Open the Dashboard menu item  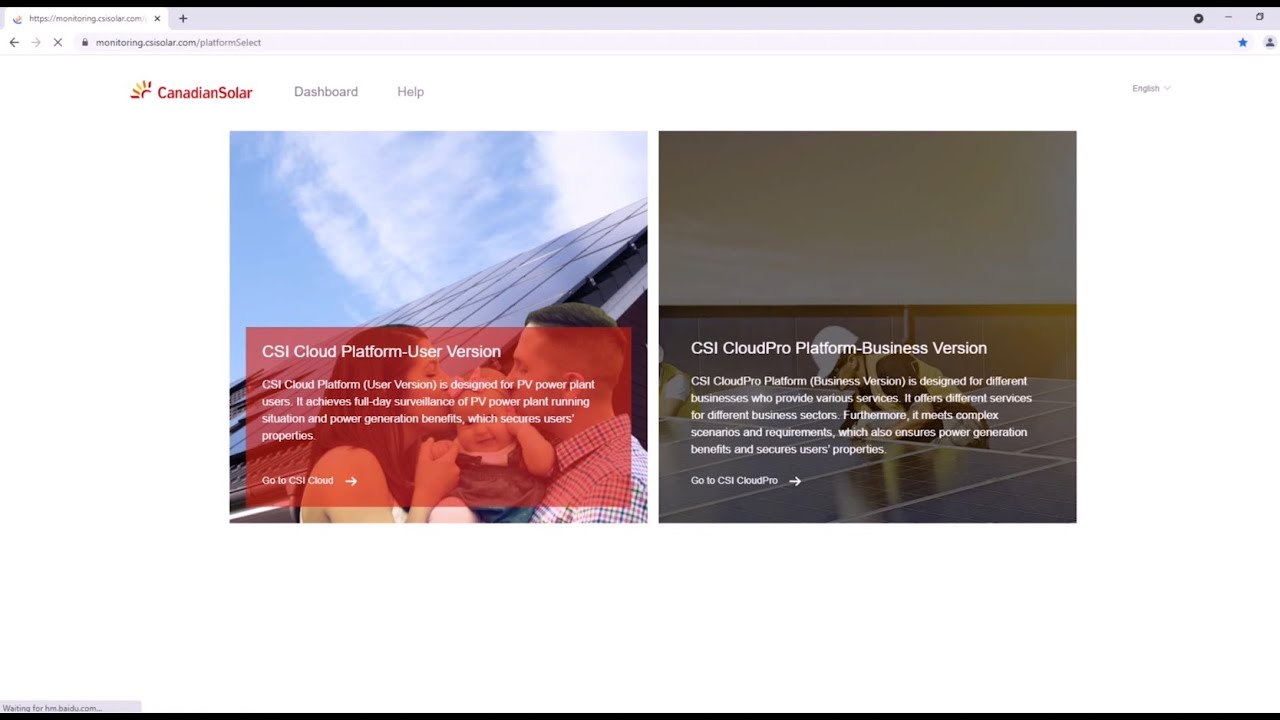tap(326, 91)
